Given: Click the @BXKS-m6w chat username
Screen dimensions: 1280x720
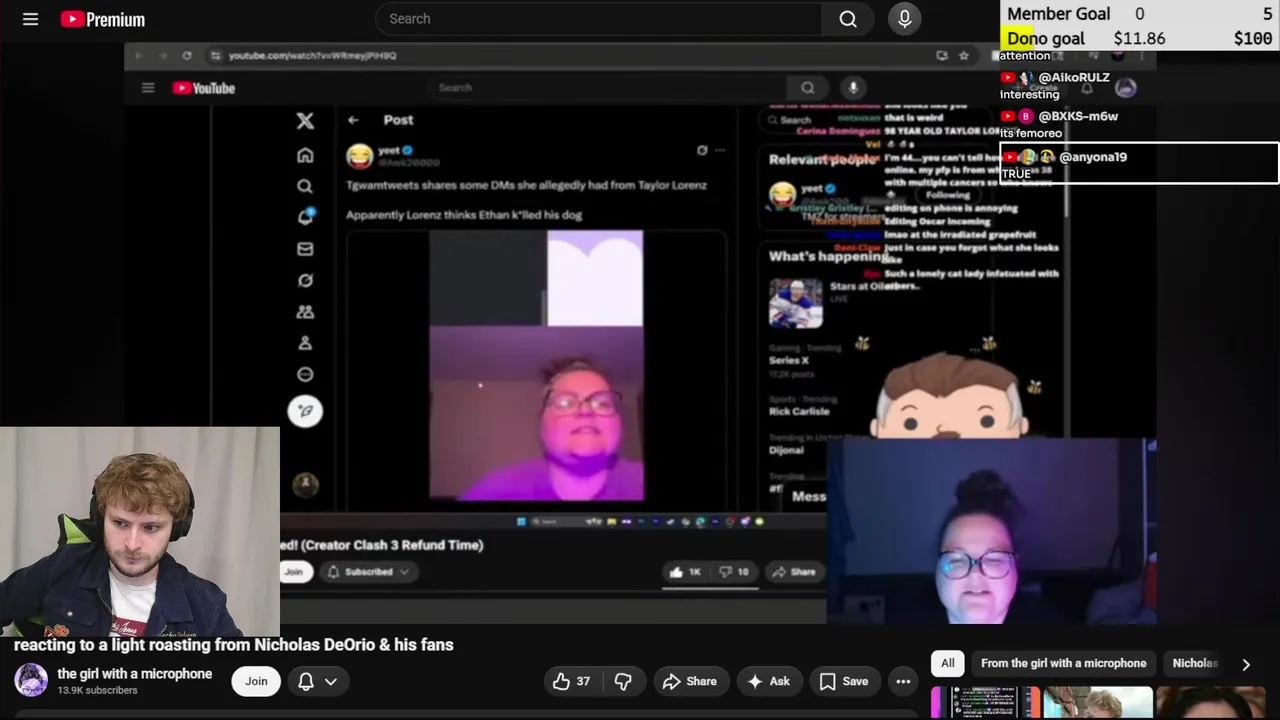Looking at the screenshot, I should (x=1078, y=116).
